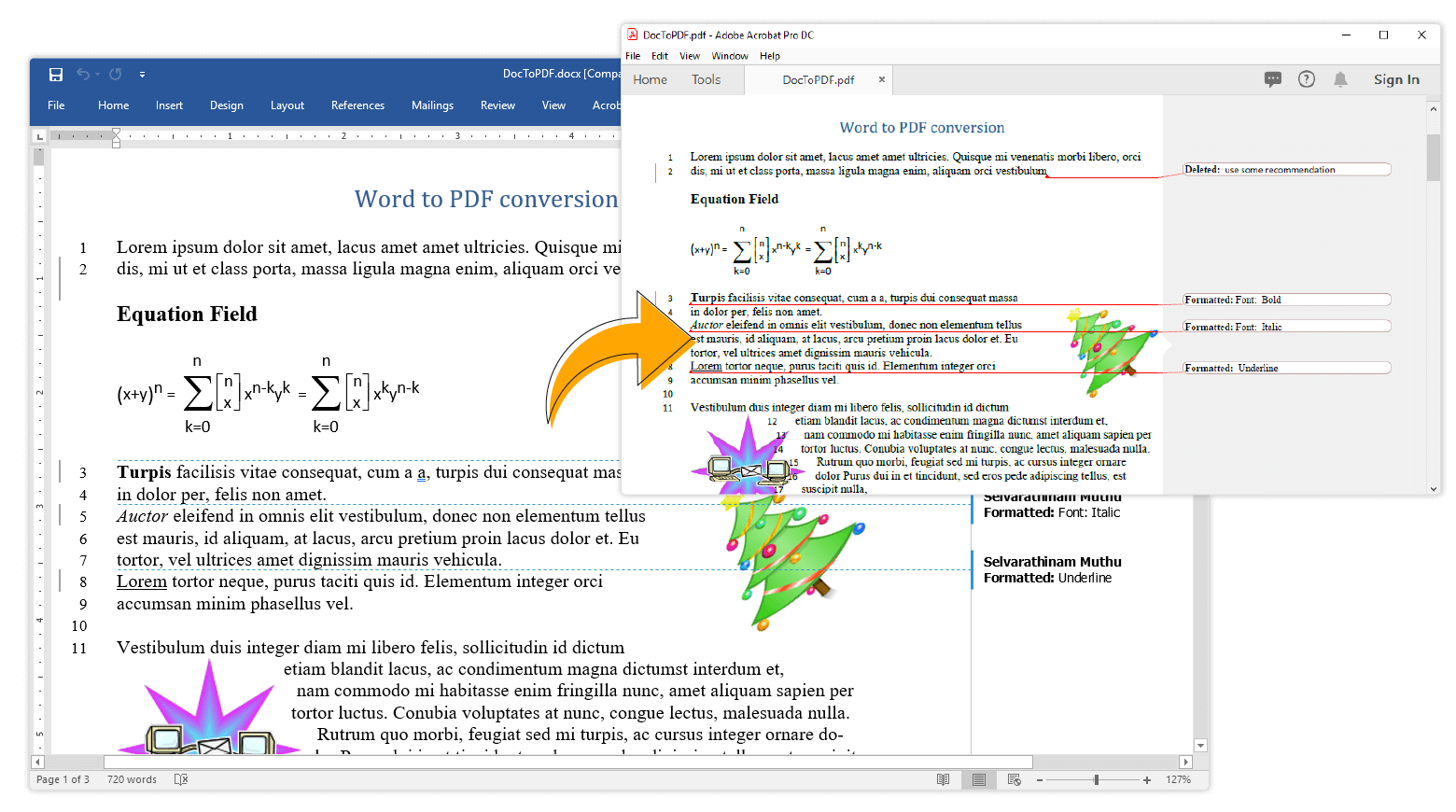The height and width of the screenshot is (812, 1456).
Task: Click the Christmas tree image in Word document
Action: click(x=793, y=564)
